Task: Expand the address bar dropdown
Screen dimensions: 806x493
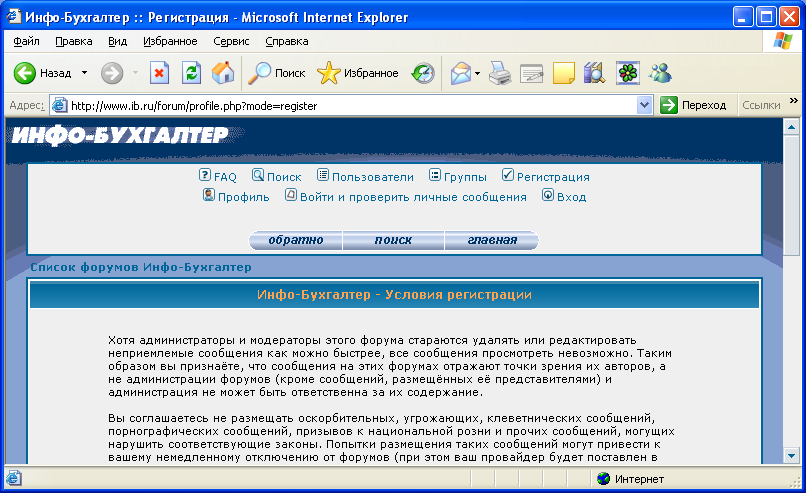Action: tap(644, 105)
